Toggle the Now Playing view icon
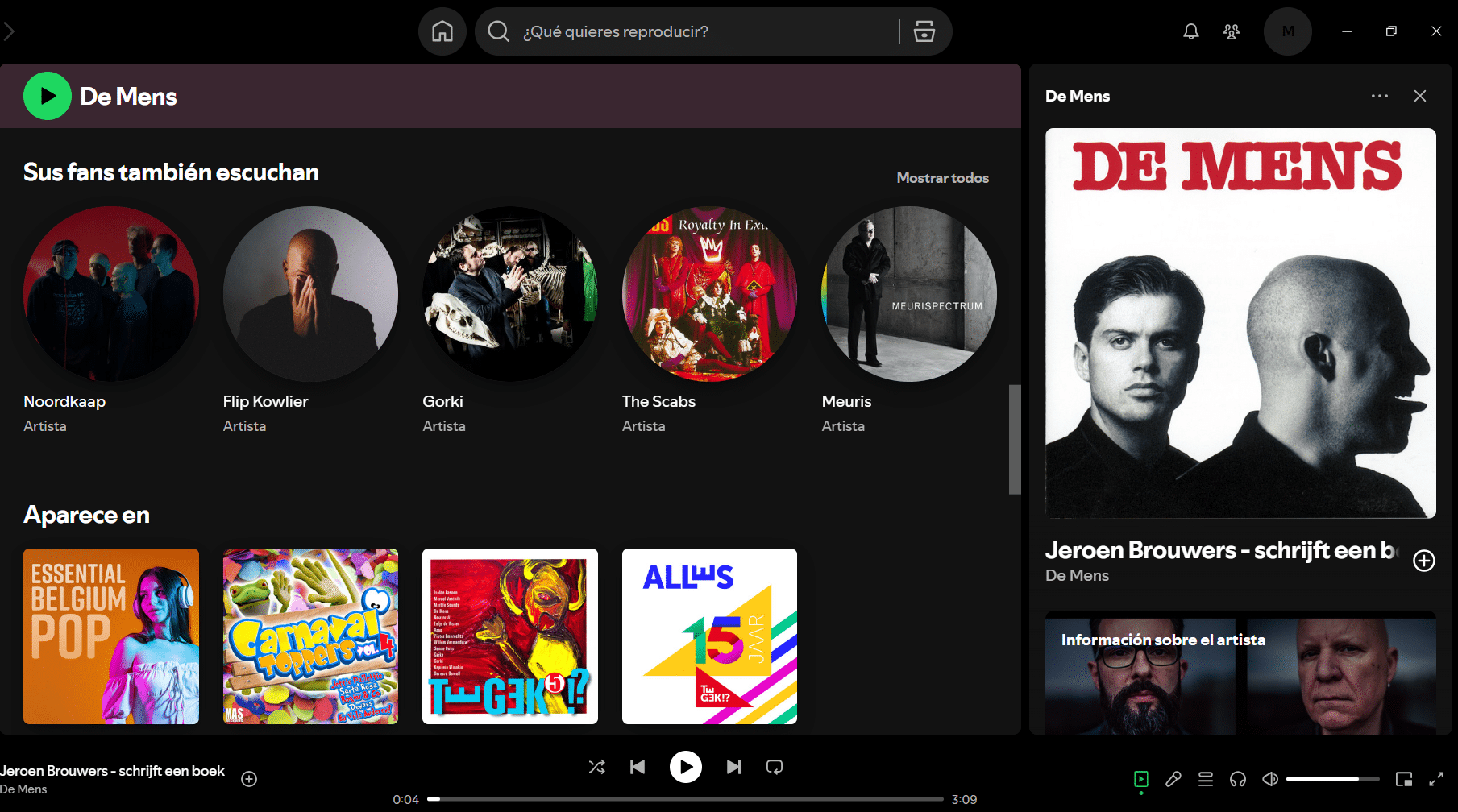The width and height of the screenshot is (1458, 812). (1141, 779)
